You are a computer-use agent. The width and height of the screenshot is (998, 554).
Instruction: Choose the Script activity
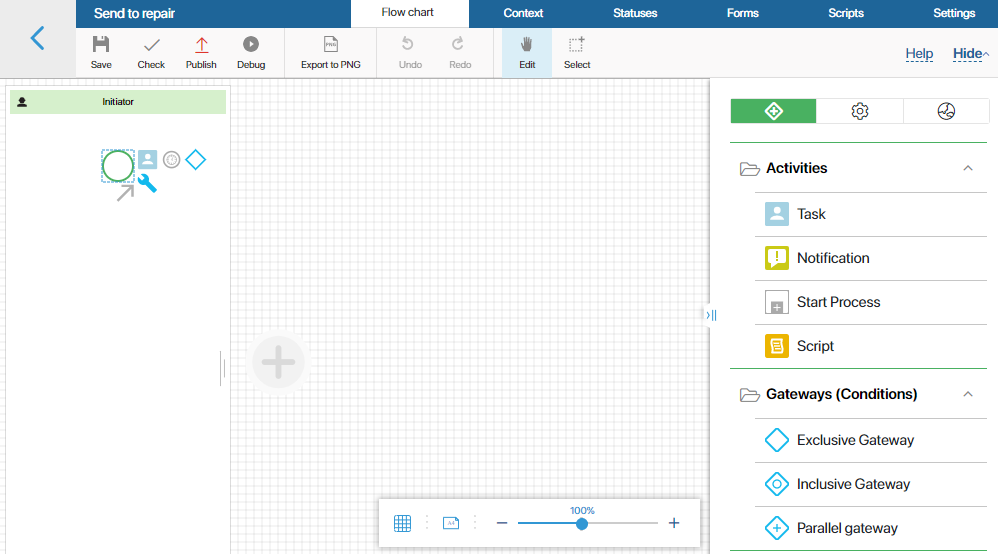[x=871, y=346]
